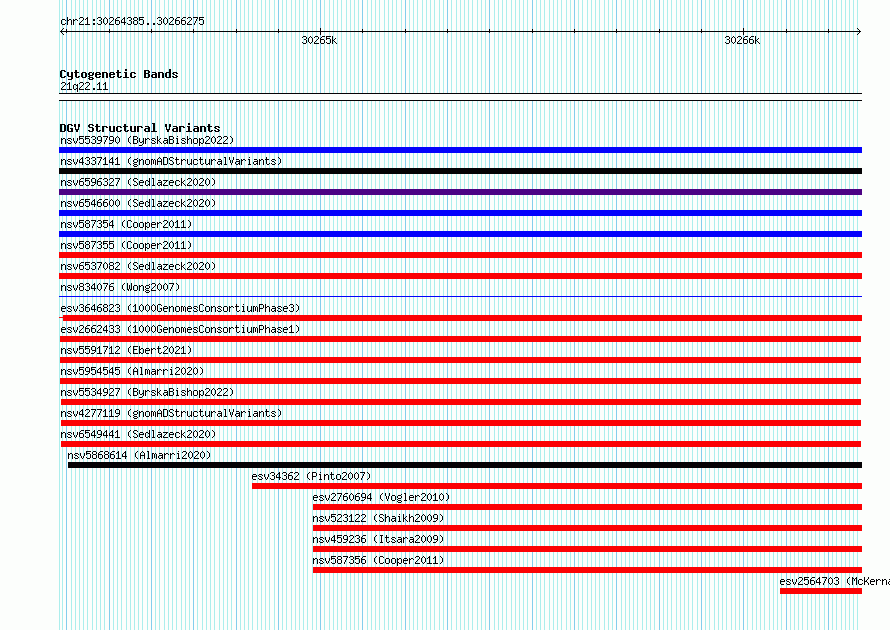Select the red bar for nsv4277119

pos(460,423)
